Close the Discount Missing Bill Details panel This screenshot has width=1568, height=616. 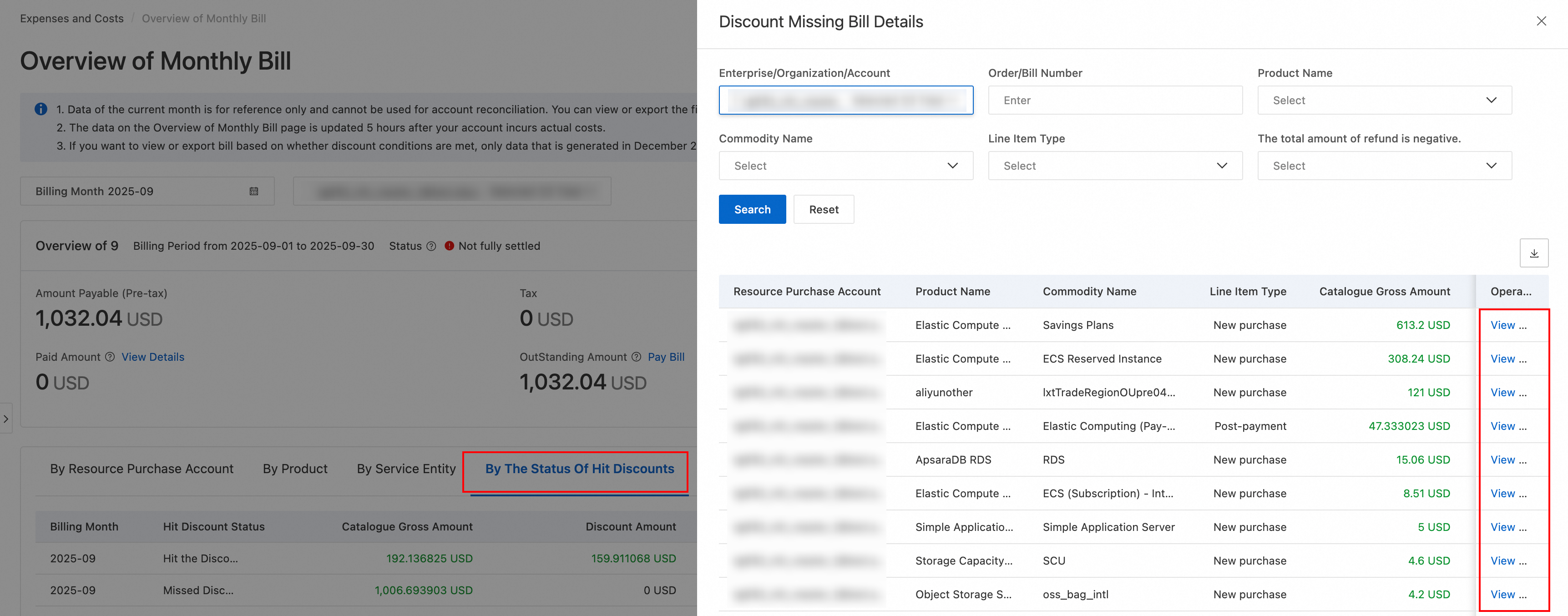1541,21
